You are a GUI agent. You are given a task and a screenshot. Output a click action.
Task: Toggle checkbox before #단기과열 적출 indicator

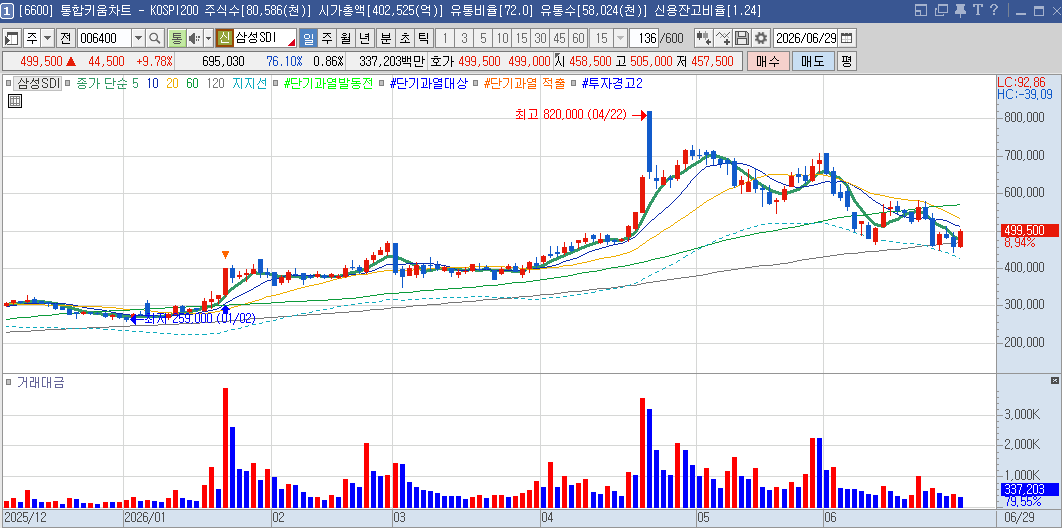pyautogui.click(x=476, y=84)
